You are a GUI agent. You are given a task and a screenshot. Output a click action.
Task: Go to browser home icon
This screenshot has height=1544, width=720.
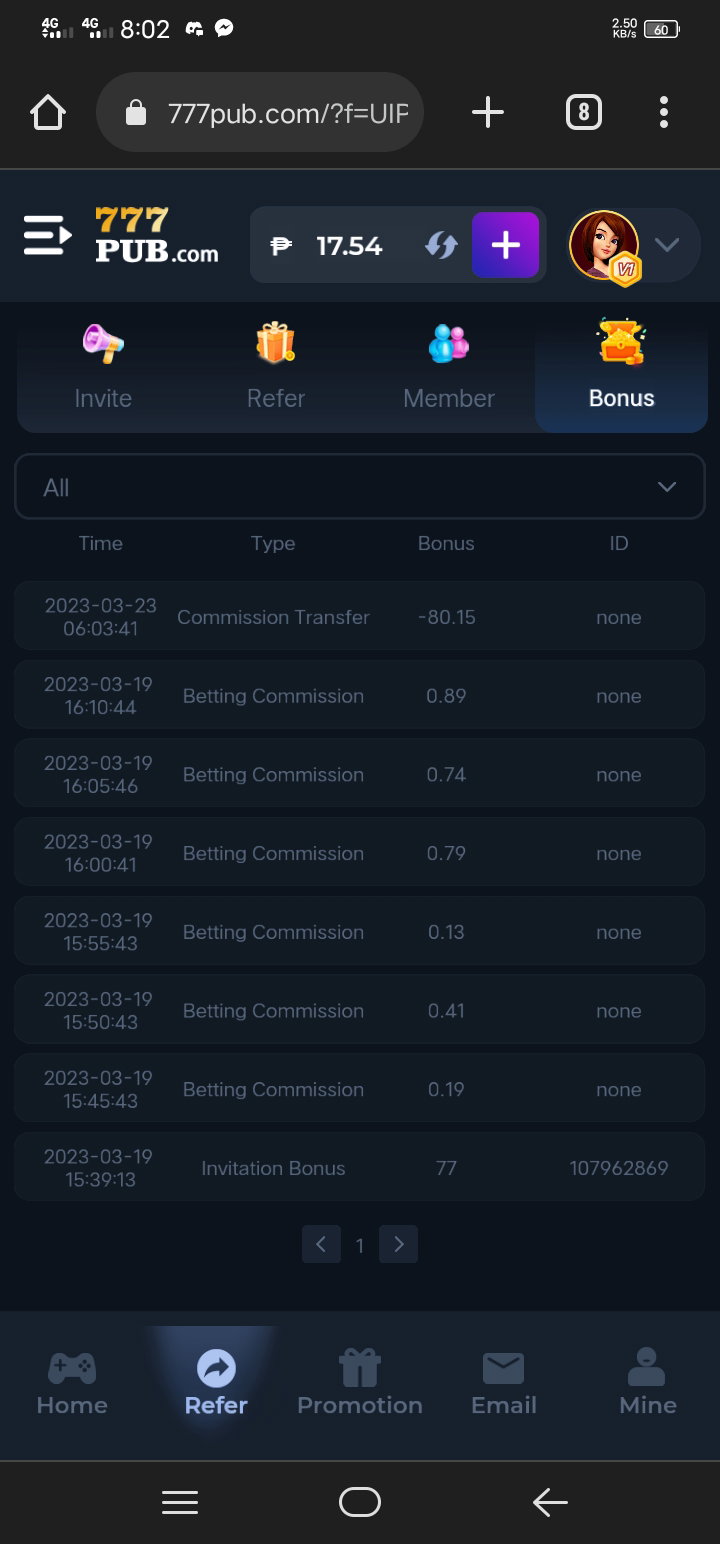click(x=48, y=113)
